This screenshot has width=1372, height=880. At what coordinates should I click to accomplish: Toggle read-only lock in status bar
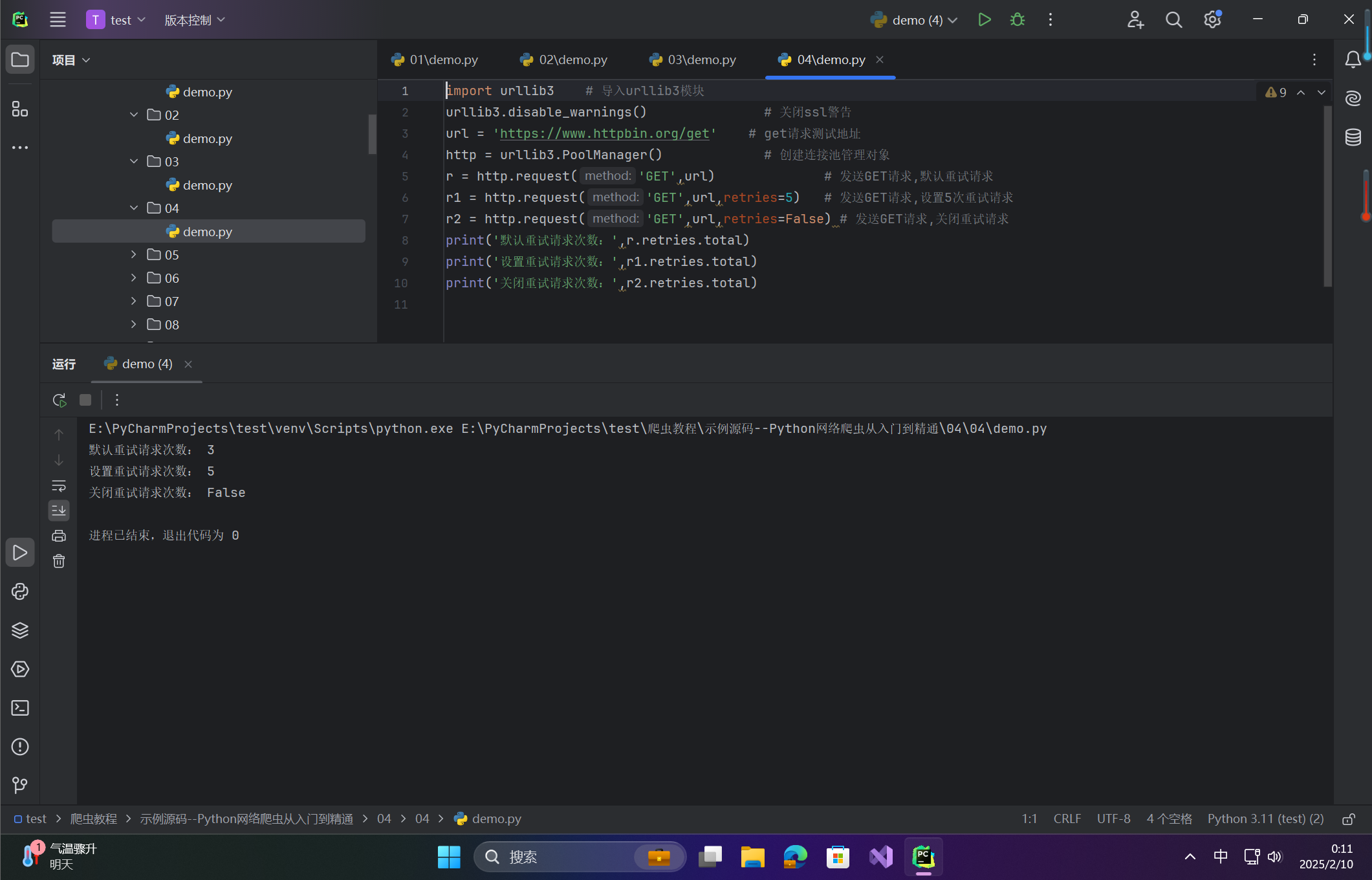(1349, 819)
